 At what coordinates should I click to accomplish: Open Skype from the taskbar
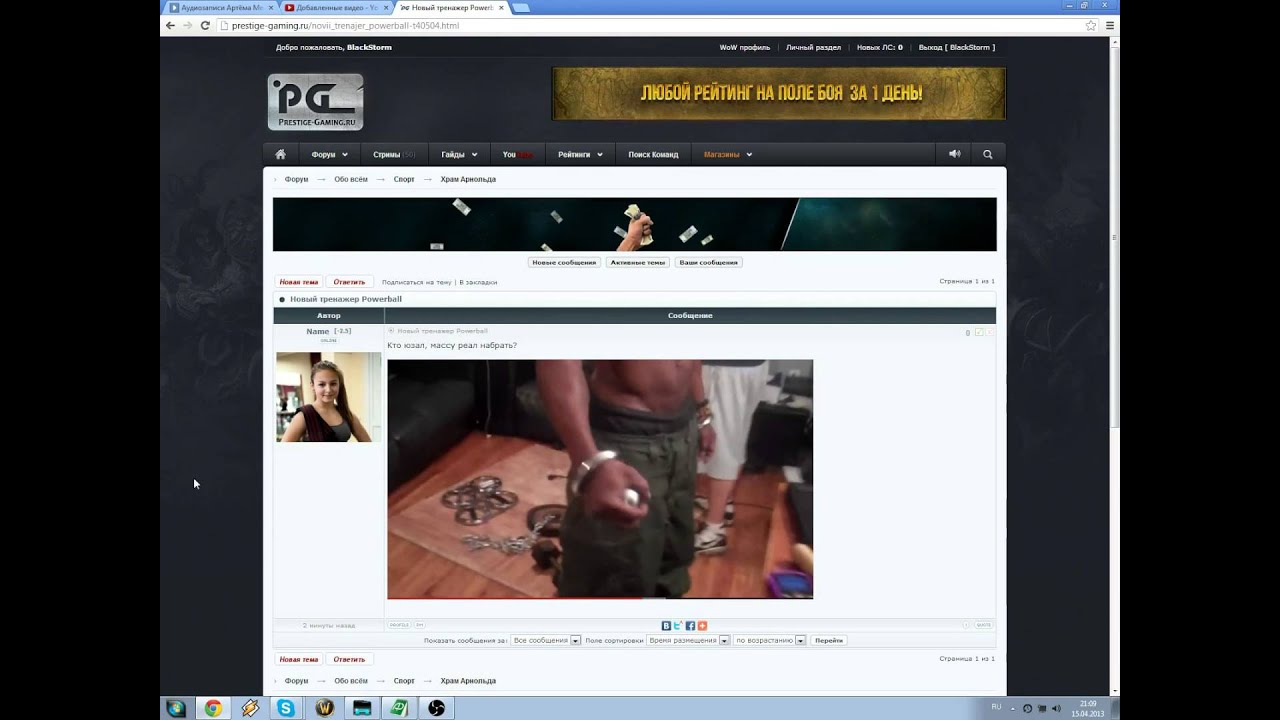coord(287,708)
